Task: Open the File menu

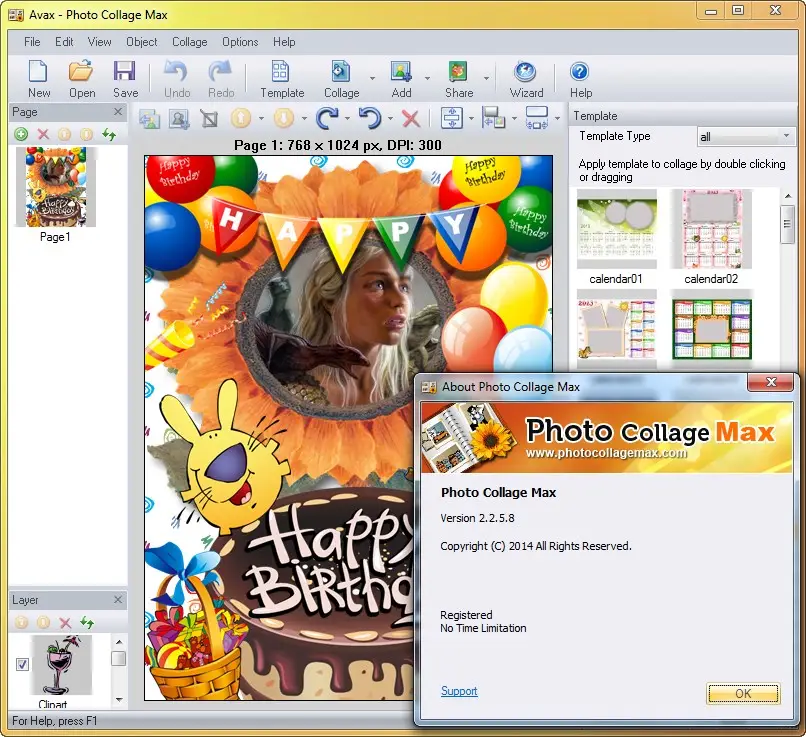Action: tap(32, 42)
